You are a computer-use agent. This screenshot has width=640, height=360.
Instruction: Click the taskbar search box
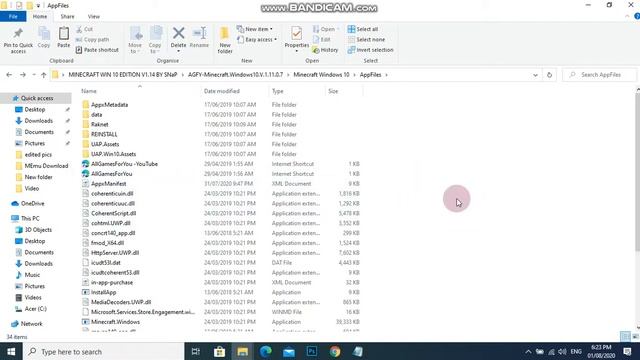(104, 351)
